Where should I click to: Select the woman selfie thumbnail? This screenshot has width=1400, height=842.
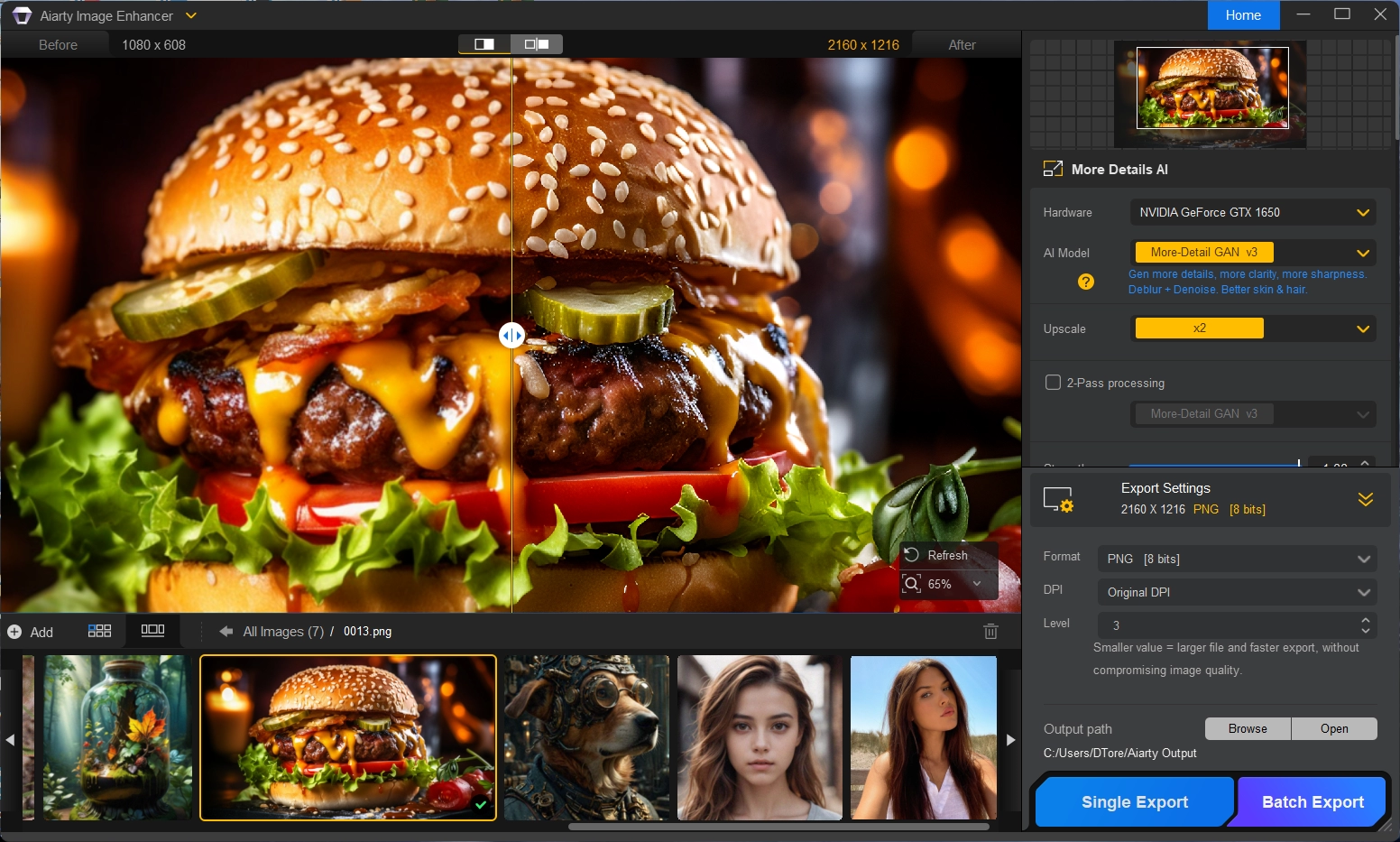click(924, 737)
